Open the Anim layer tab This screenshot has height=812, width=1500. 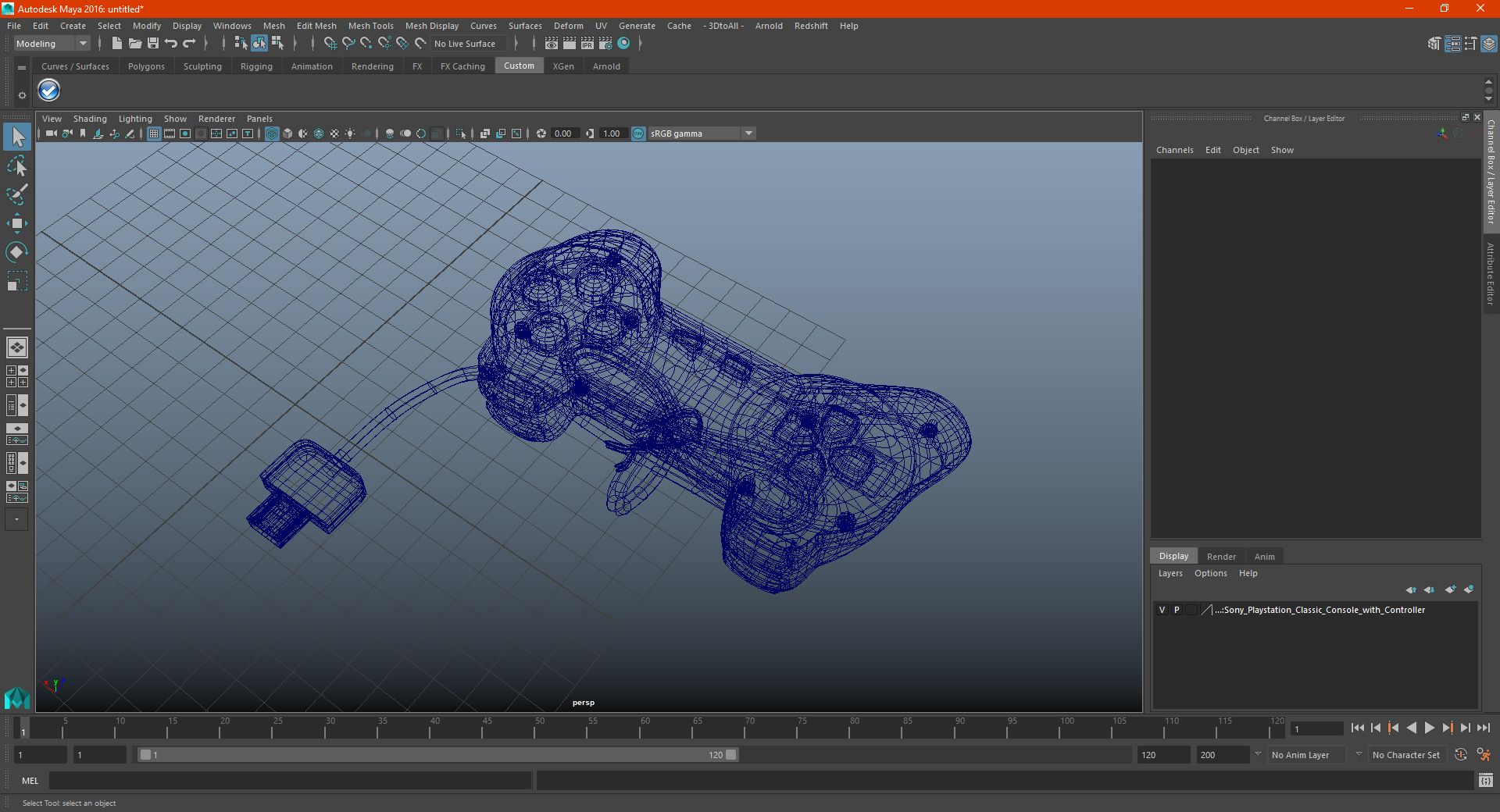(x=1264, y=557)
